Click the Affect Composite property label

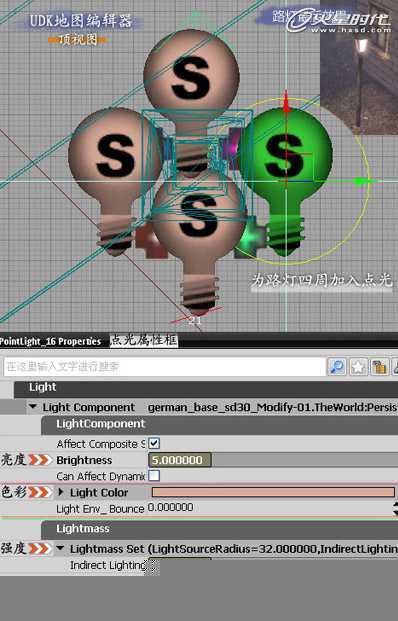tap(101, 444)
